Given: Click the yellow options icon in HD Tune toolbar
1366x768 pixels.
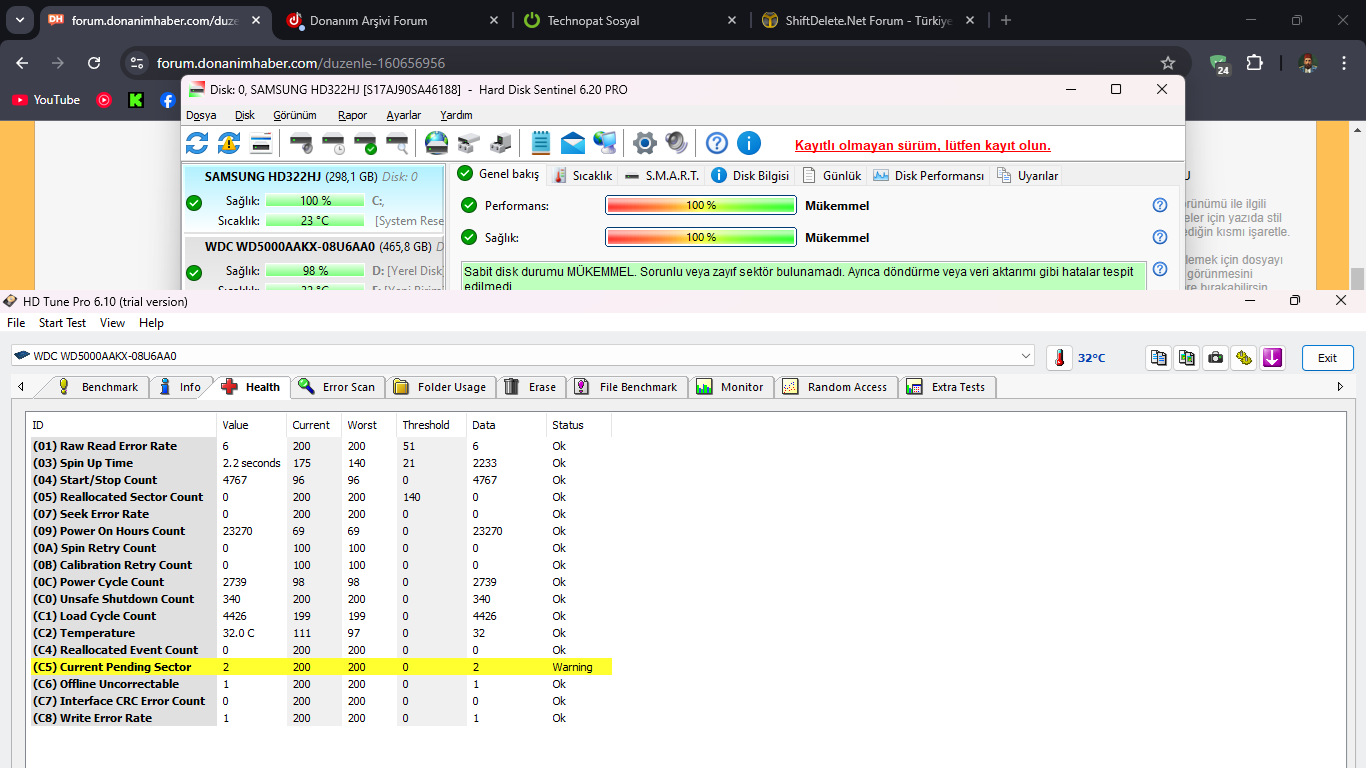Looking at the screenshot, I should coord(1244,357).
